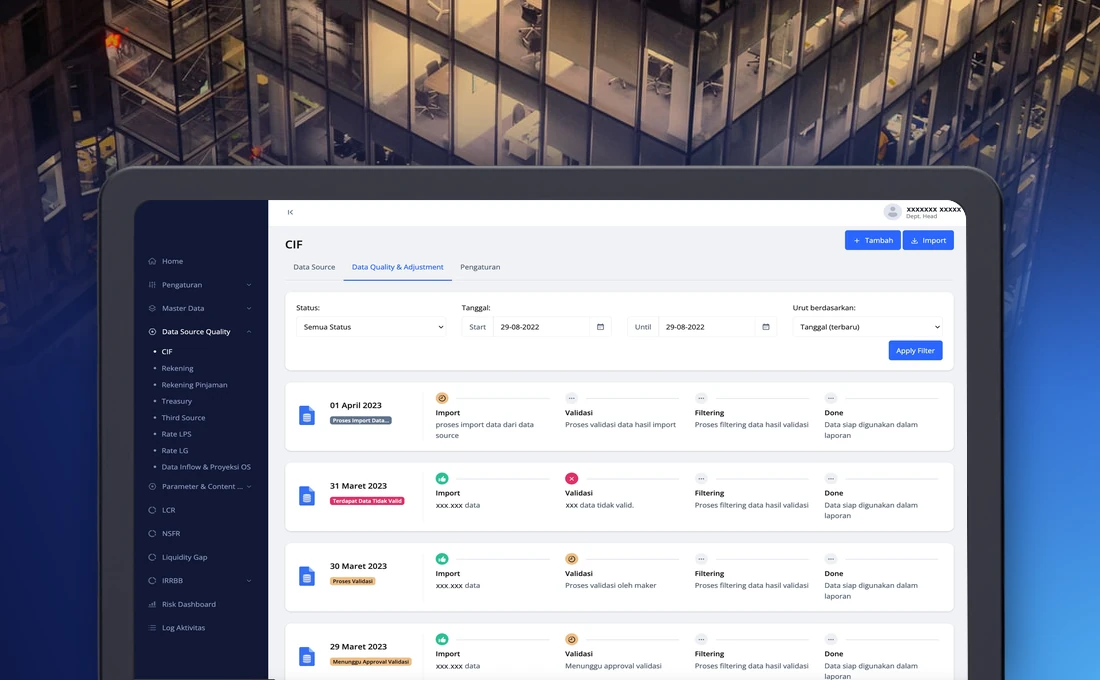Click the Apply Filter button
This screenshot has width=1100, height=680.
(x=915, y=350)
